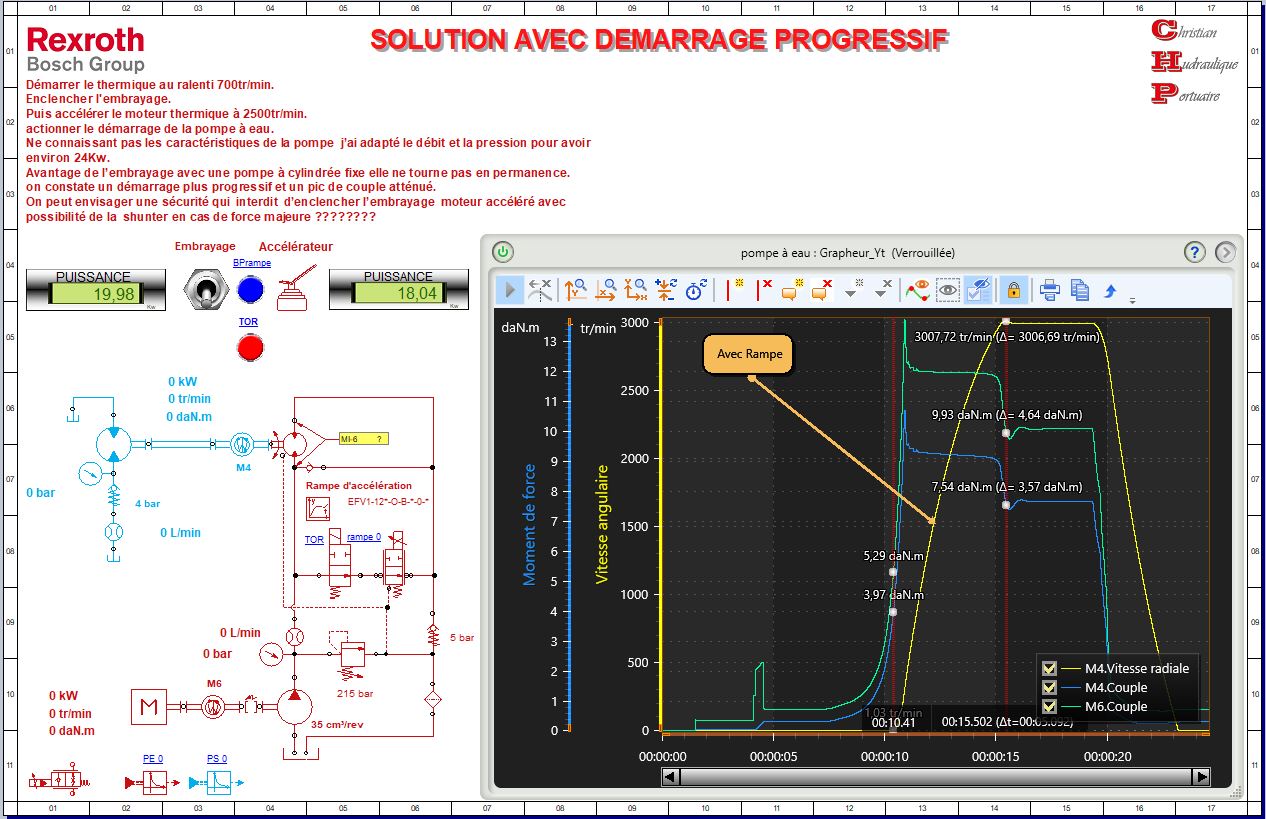The width and height of the screenshot is (1266, 819).
Task: Click the EFV1-12*-O-B-*-0-* reference text
Action: click(388, 501)
